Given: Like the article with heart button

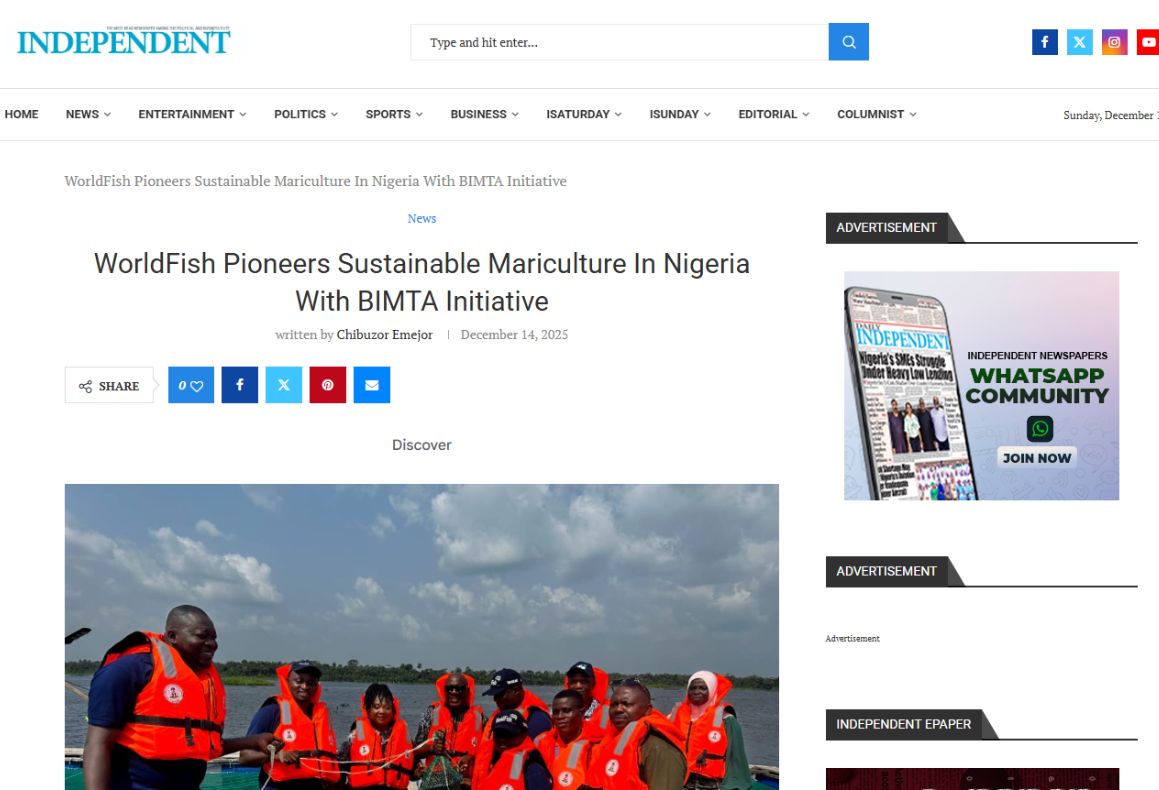Looking at the screenshot, I should click(191, 385).
